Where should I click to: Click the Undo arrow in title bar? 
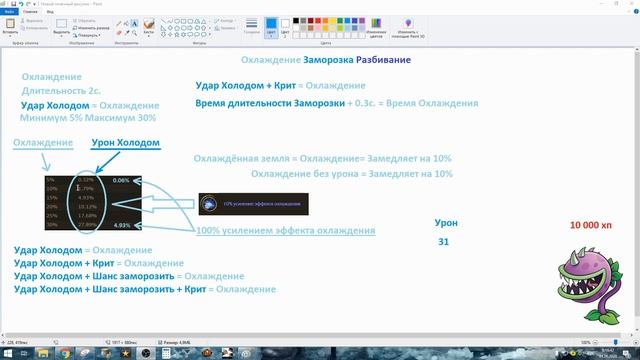click(x=21, y=4)
